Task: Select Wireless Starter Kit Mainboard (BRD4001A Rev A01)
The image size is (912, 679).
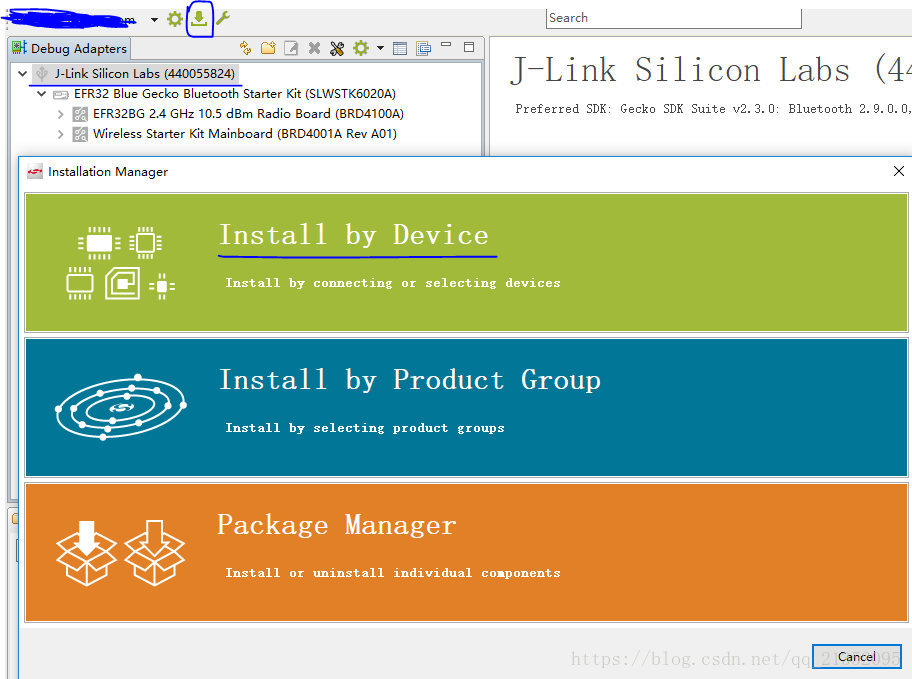Action: (x=245, y=134)
